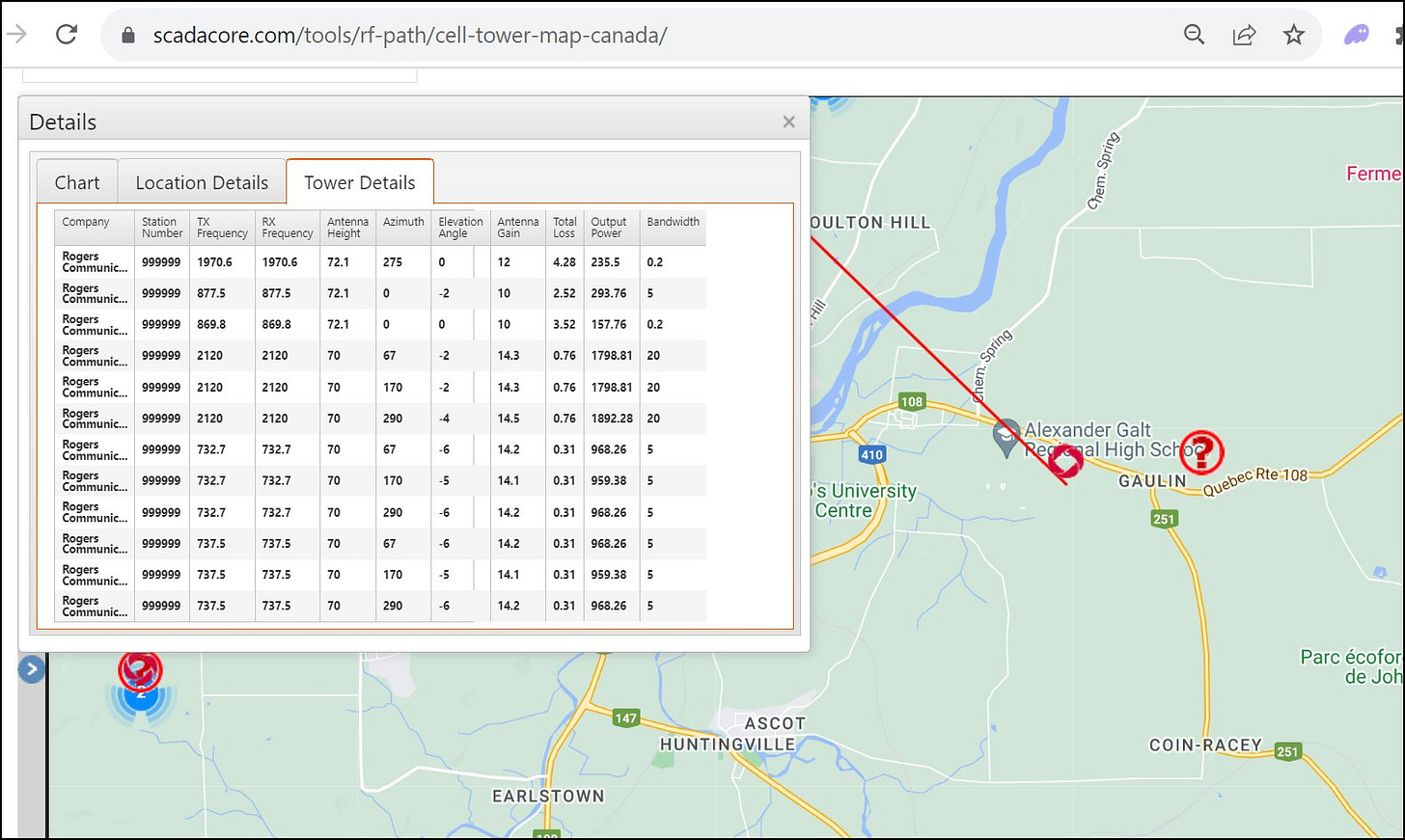
Task: Click the red question mark marker near Gaulin
Action: click(1201, 452)
